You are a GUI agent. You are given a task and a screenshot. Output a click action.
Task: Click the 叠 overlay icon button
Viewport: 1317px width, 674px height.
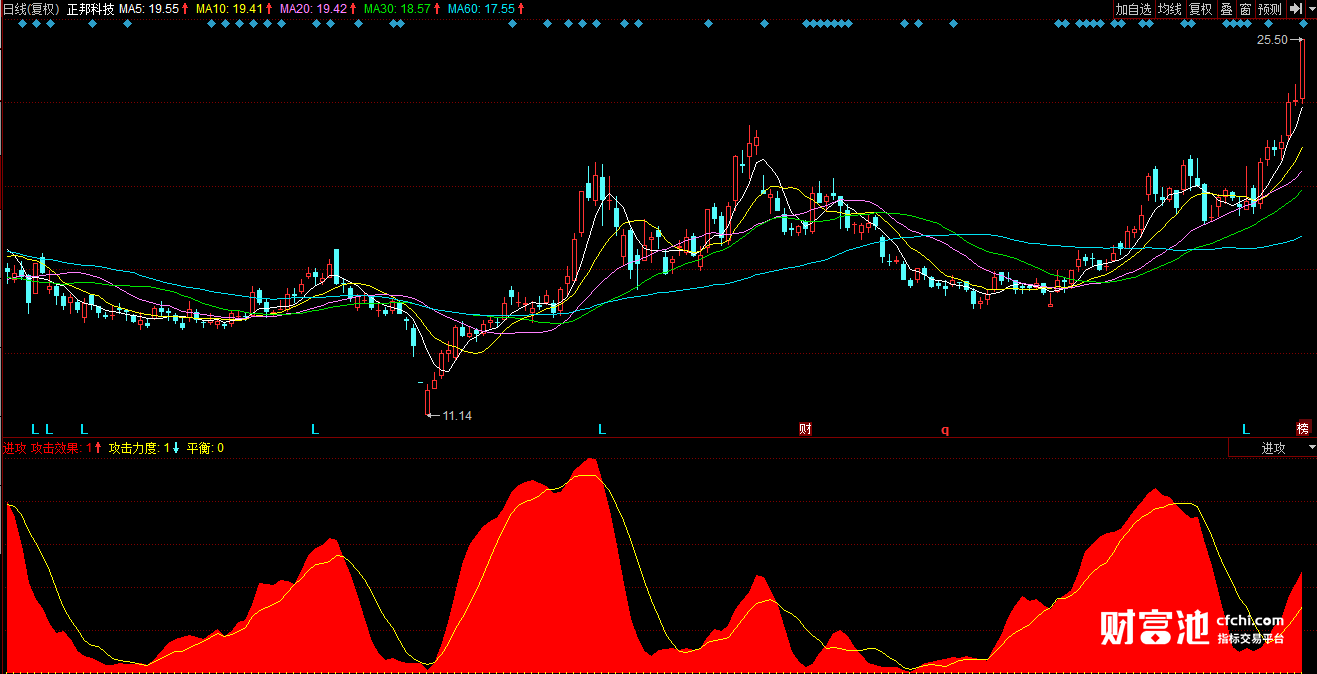click(1227, 9)
